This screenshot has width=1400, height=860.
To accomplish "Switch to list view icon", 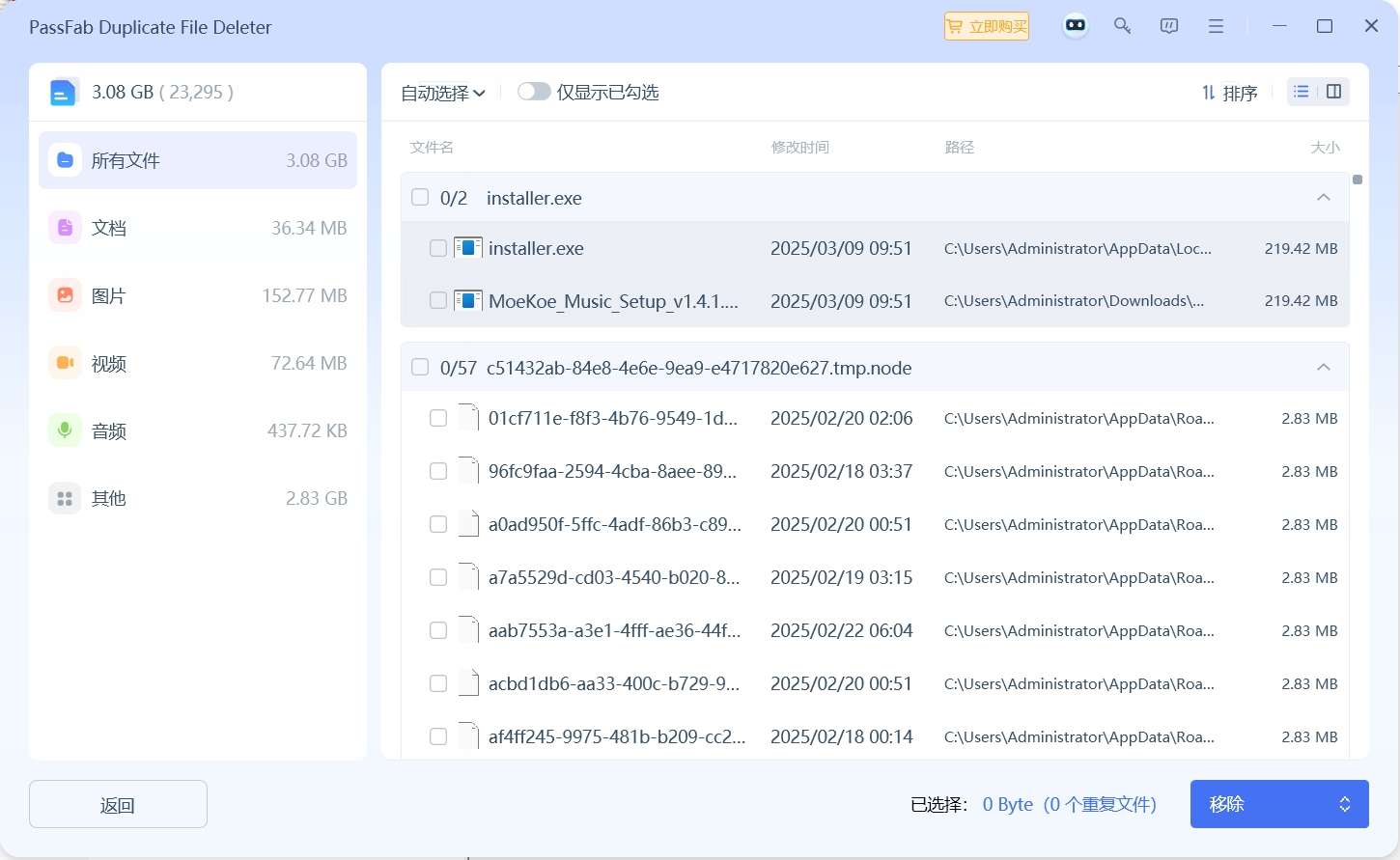I will pyautogui.click(x=1302, y=92).
